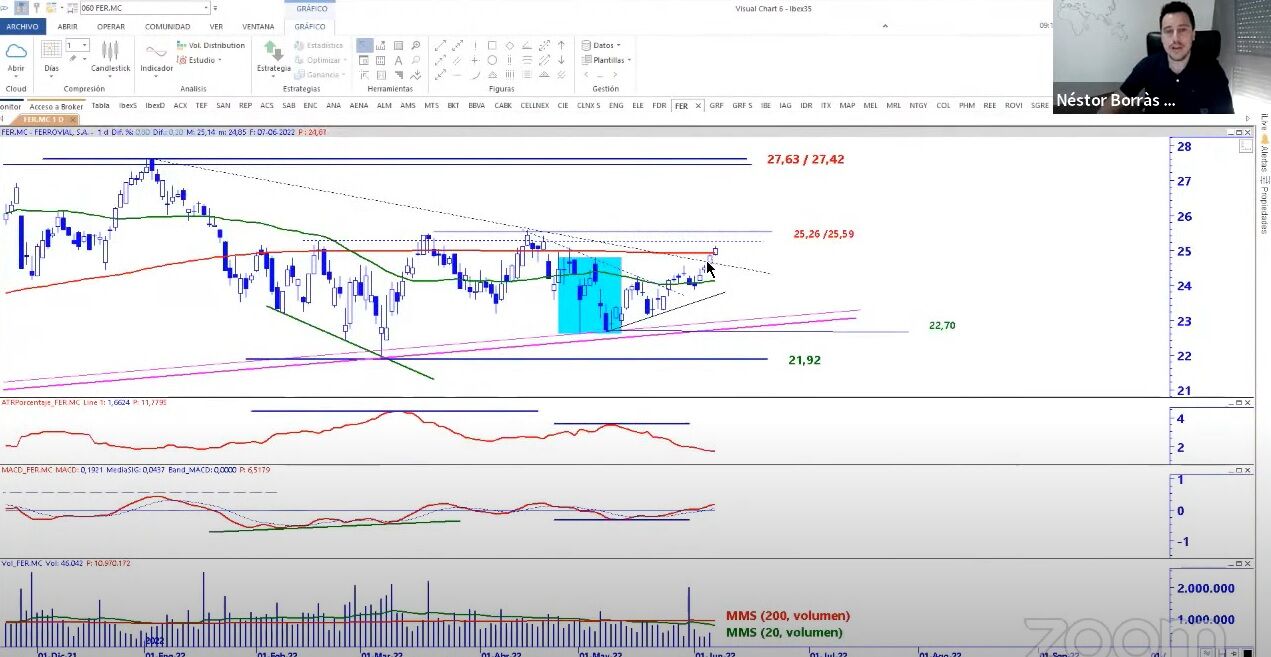The image size is (1271, 657).
Task: Expand the Plantillas dropdown
Action: [607, 60]
